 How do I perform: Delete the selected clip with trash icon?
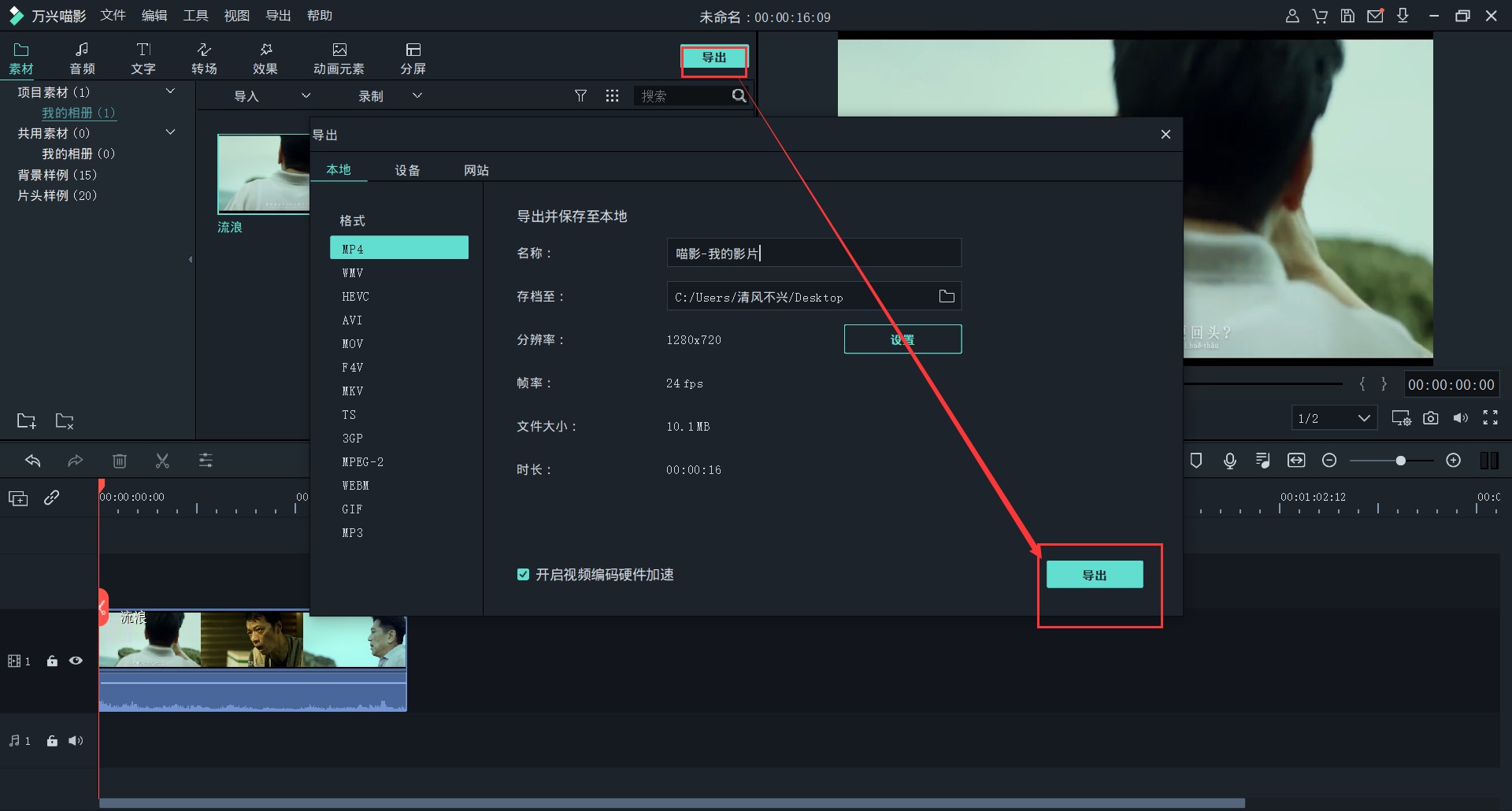(120, 461)
